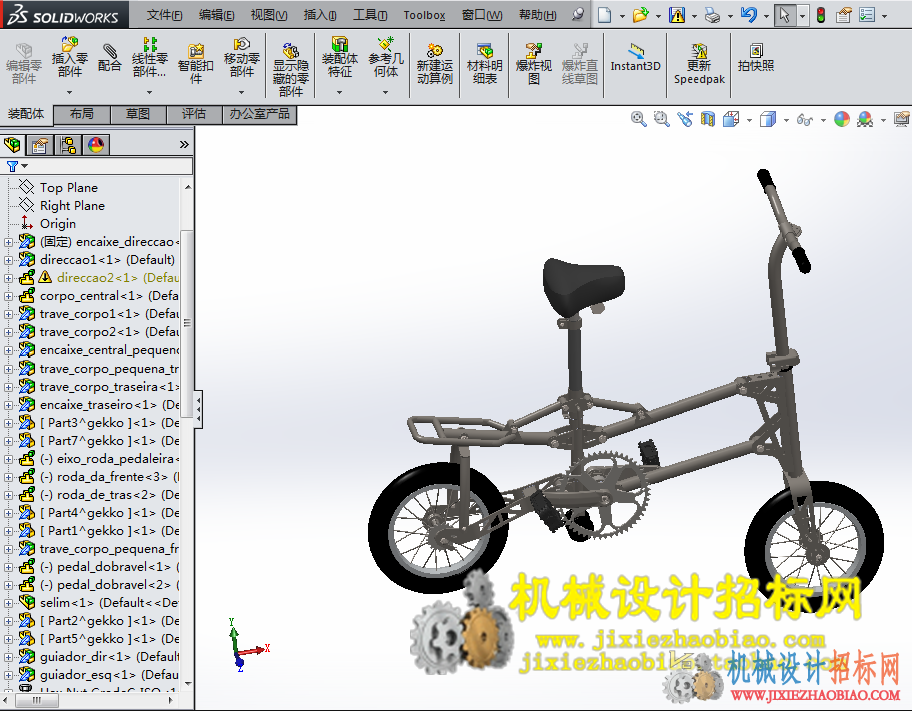912x711 pixels.
Task: Expand direccao2<1> warning component node
Action: point(8,278)
